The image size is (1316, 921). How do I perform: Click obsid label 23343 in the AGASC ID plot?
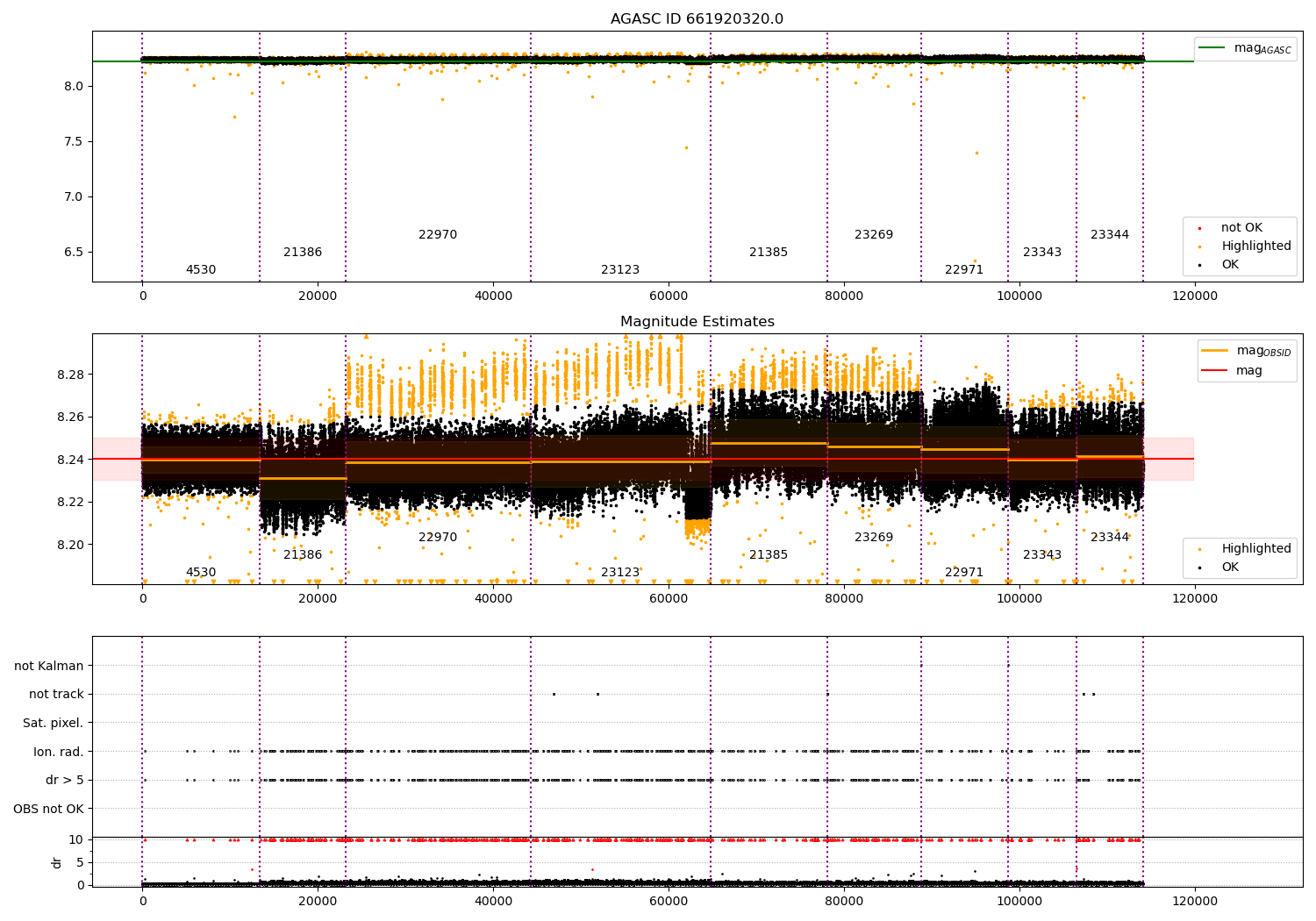[x=1042, y=253]
